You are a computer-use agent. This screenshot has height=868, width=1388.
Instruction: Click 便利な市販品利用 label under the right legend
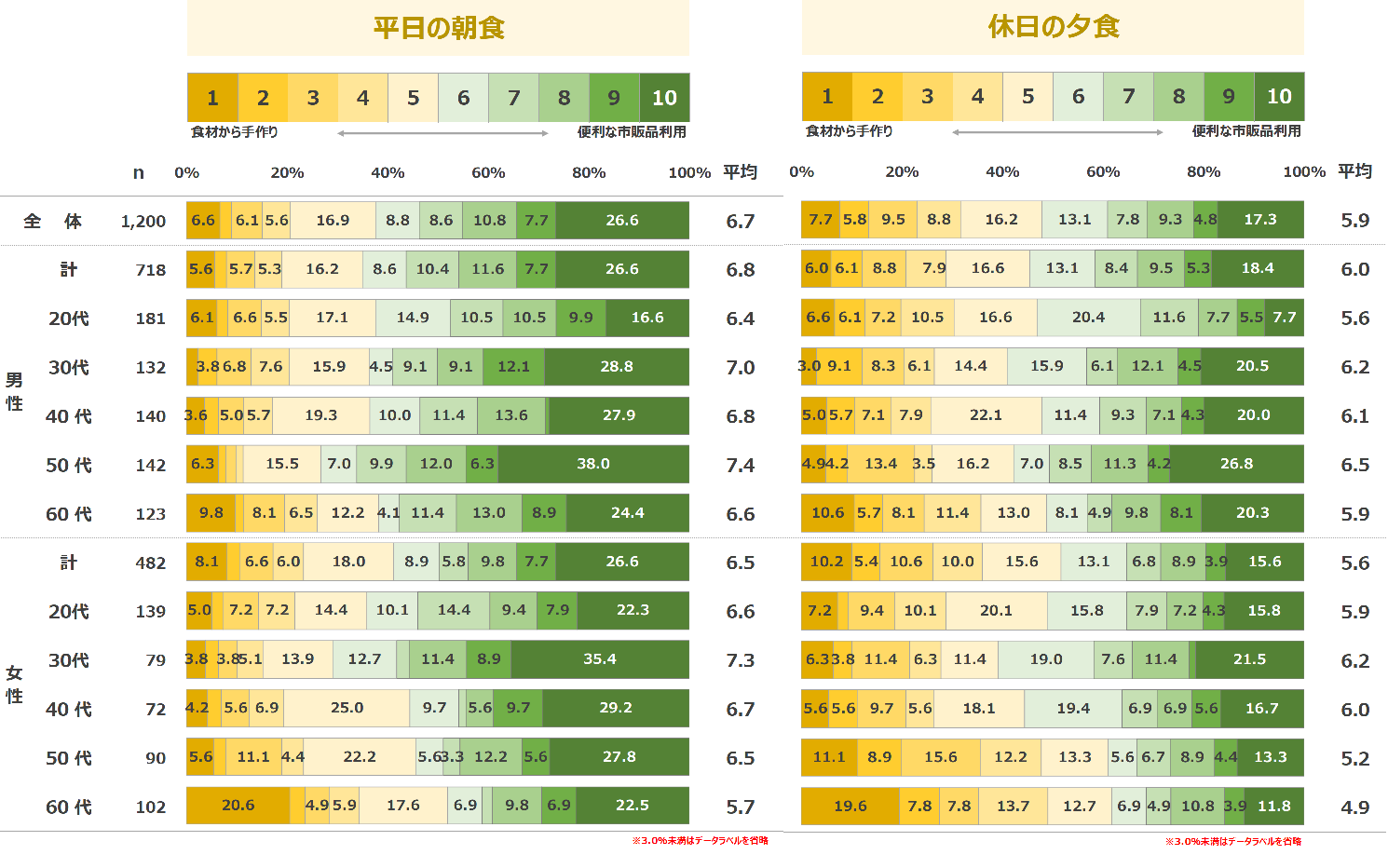tap(1246, 131)
